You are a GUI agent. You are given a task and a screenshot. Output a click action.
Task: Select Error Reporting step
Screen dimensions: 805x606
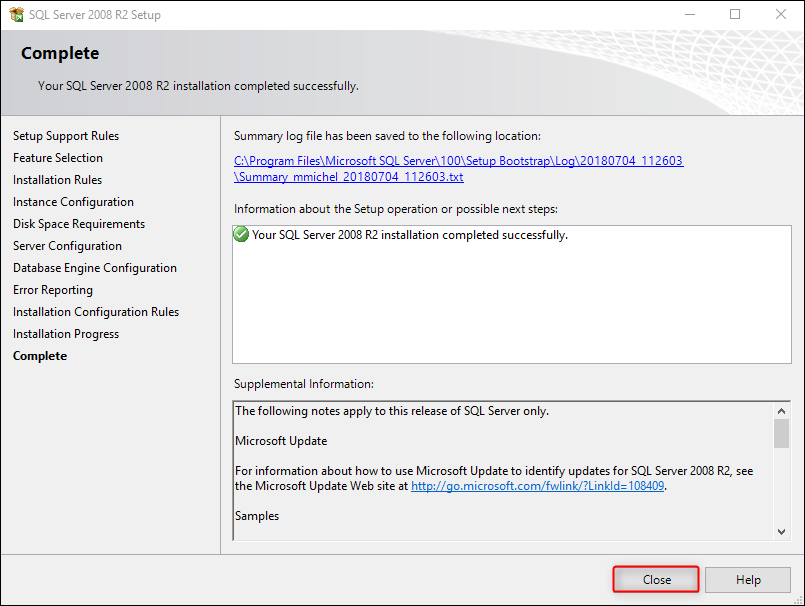(53, 290)
